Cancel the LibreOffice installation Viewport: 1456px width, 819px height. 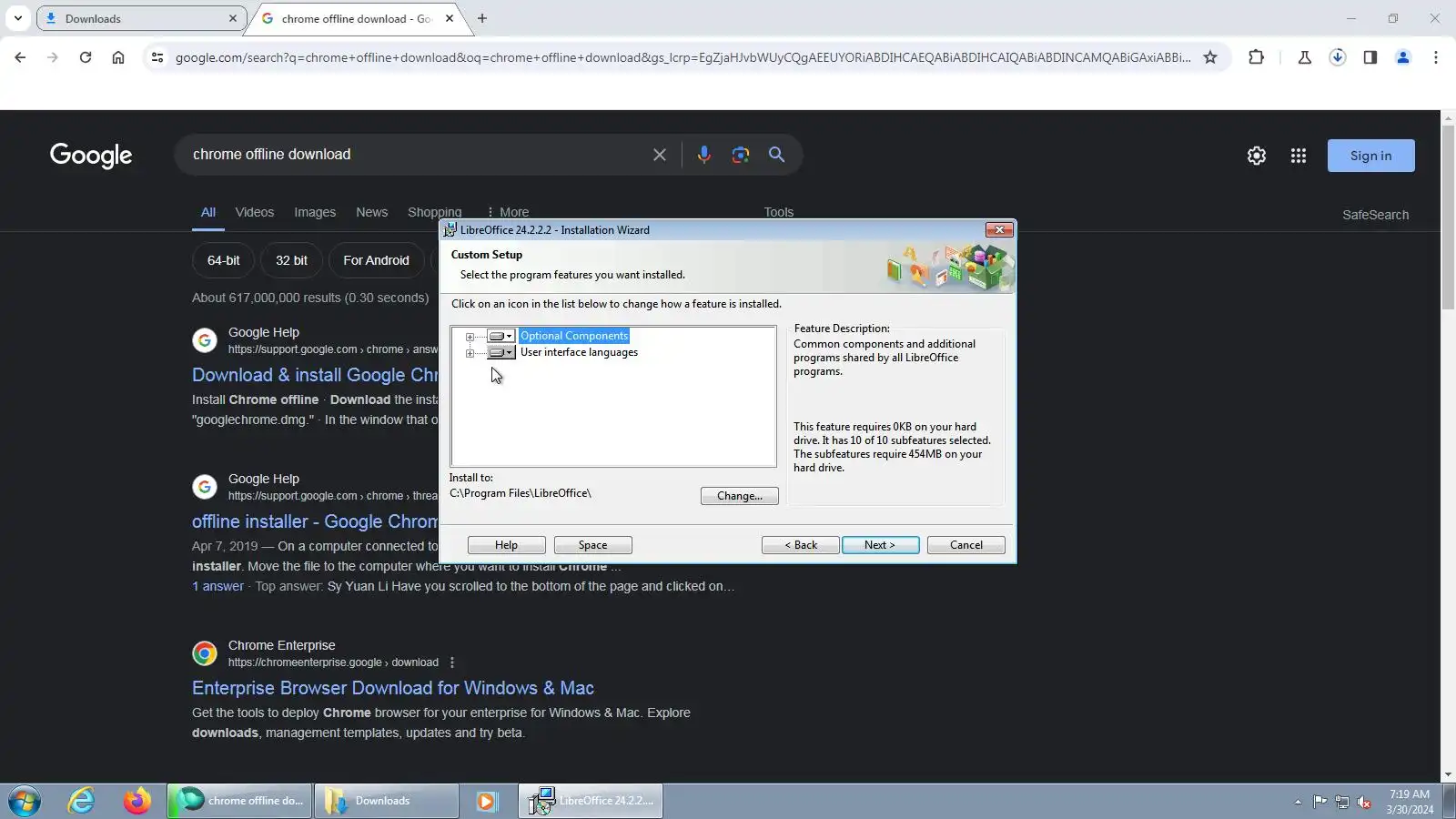[x=966, y=545]
